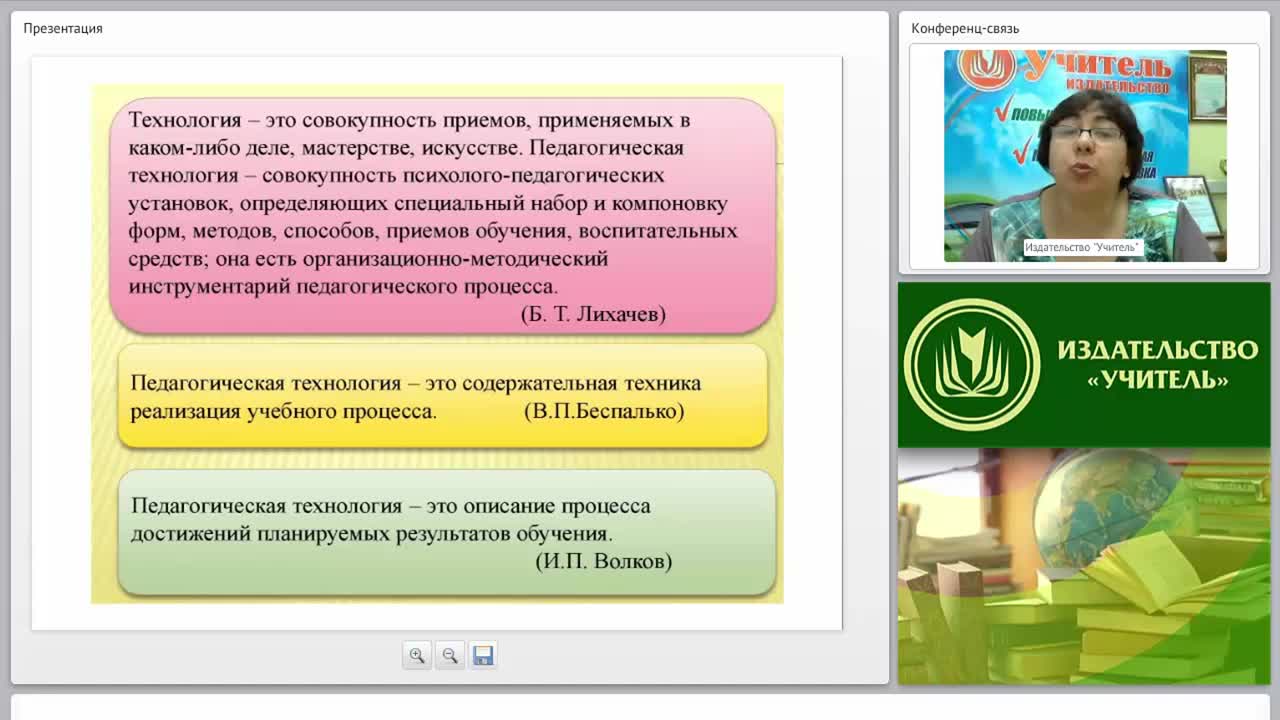The width and height of the screenshot is (1280, 720).
Task: Click the Лихачев definition pink box
Action: (x=442, y=215)
